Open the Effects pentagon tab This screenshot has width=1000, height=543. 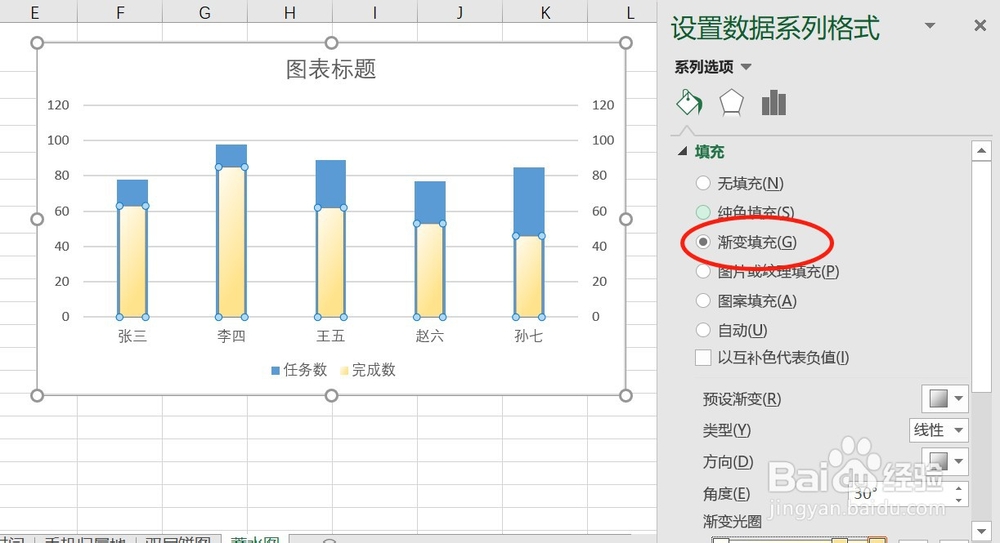click(x=732, y=103)
